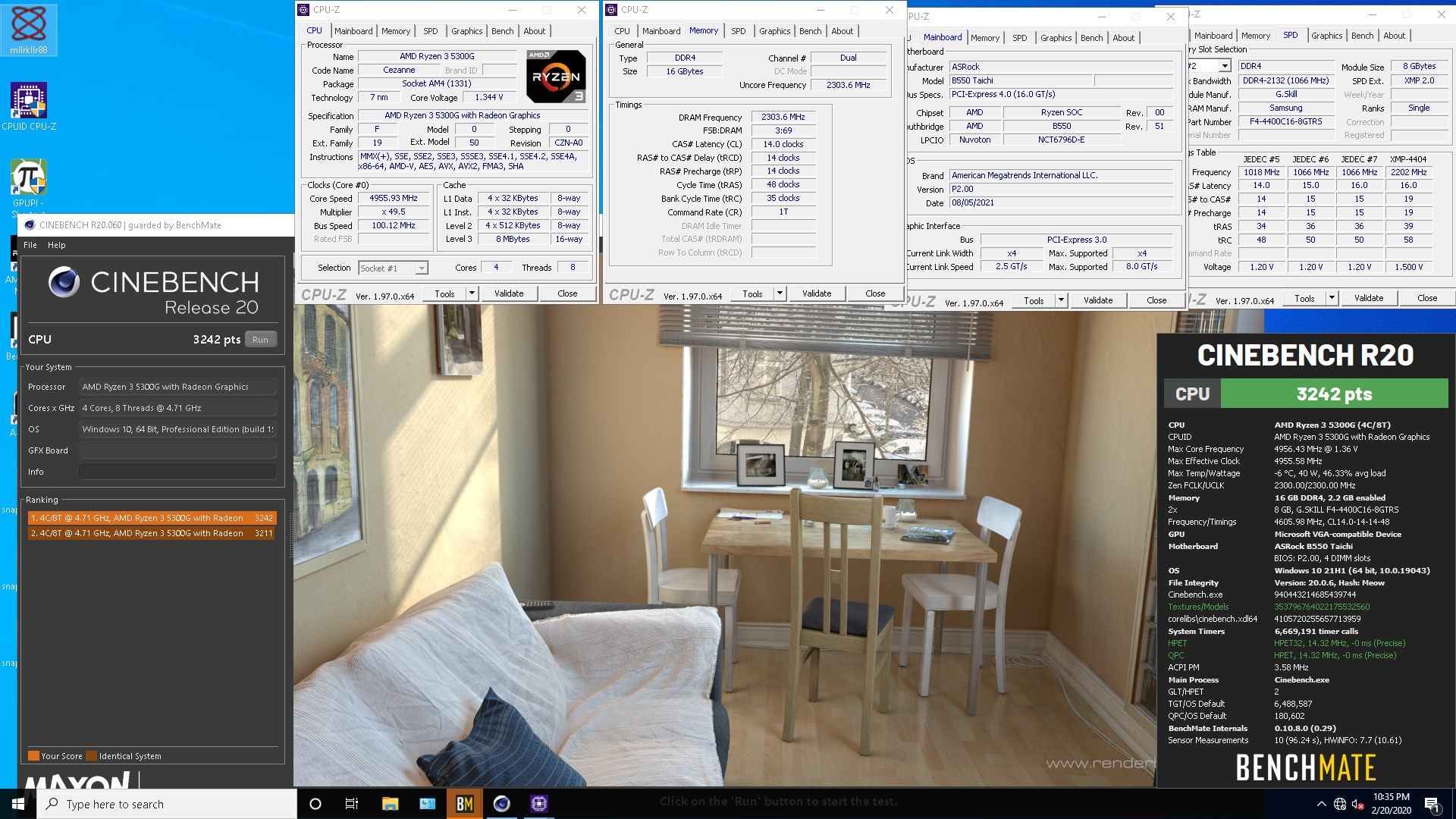1456x819 pixels.
Task: Select Graphics tab in Memory CPU-Z window
Action: coord(775,31)
